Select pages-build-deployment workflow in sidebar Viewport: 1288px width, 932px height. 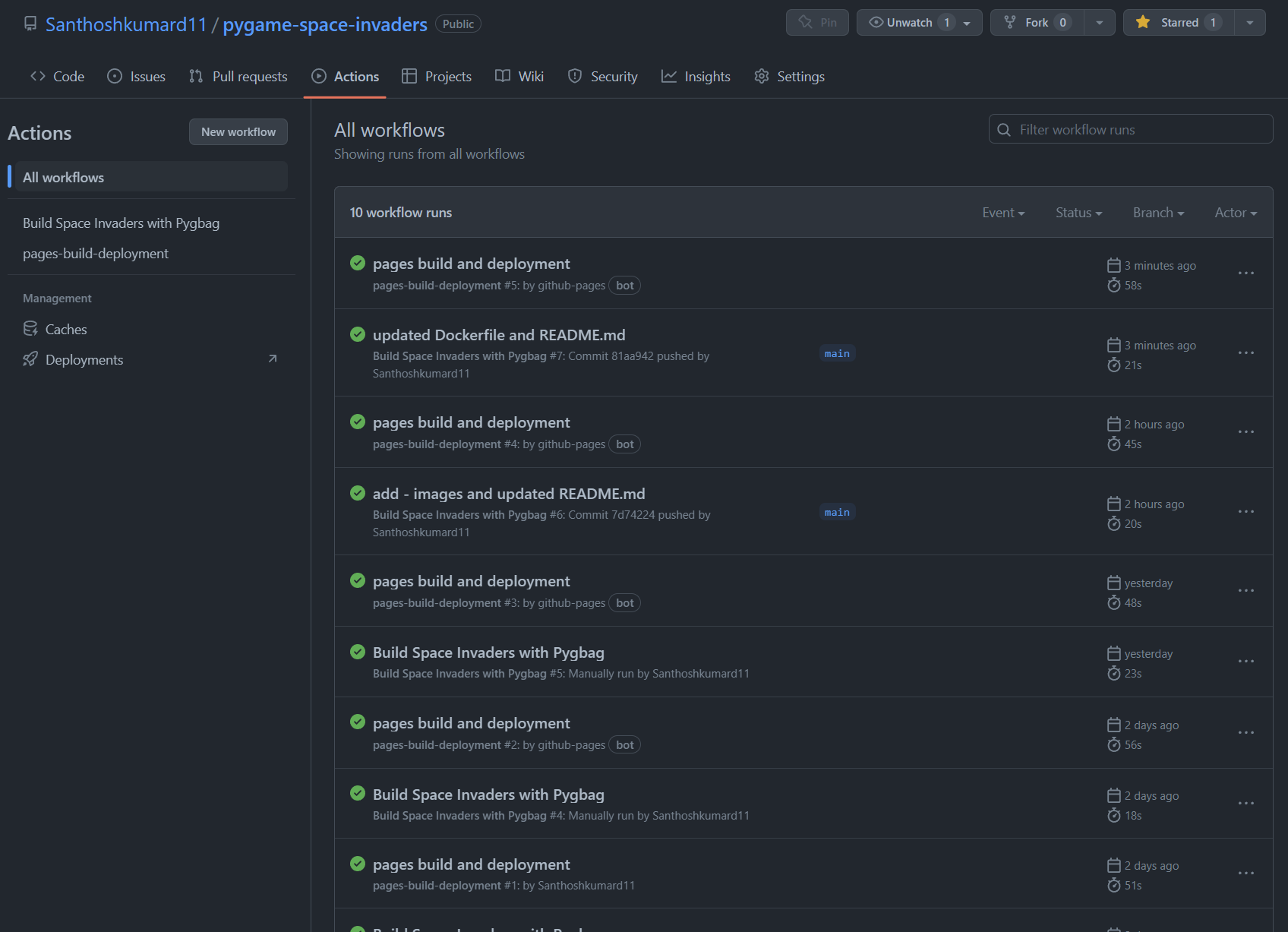(x=96, y=254)
